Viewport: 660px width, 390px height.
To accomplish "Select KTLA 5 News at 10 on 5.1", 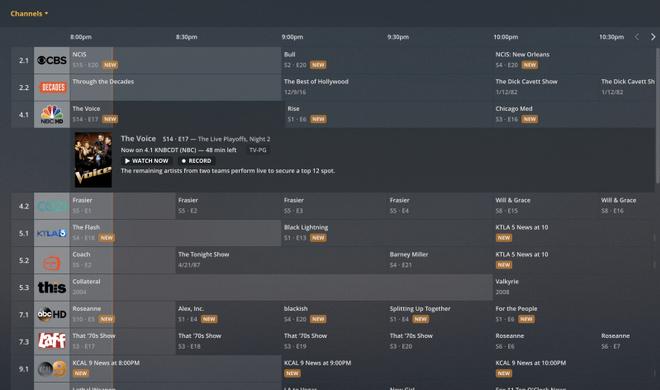I will coord(574,233).
